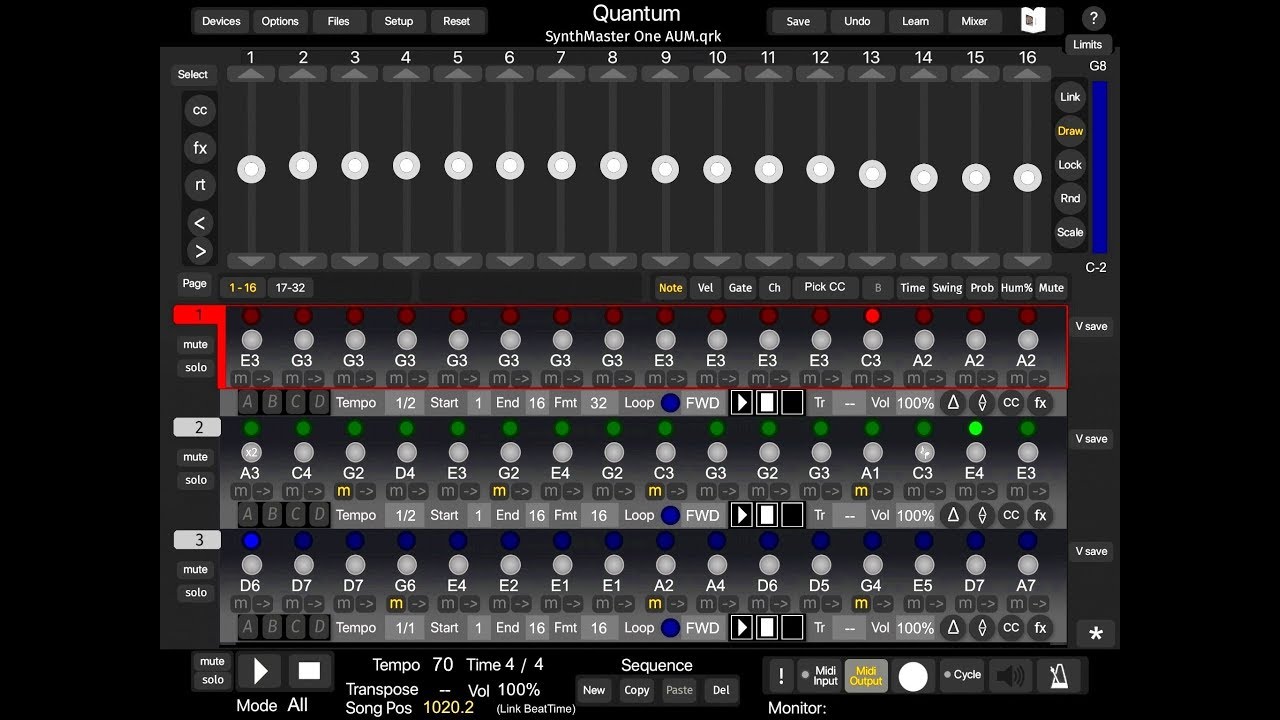The image size is (1280, 720).
Task: Raise step 1 with the up arrow above its slider
Action: pos(251,74)
